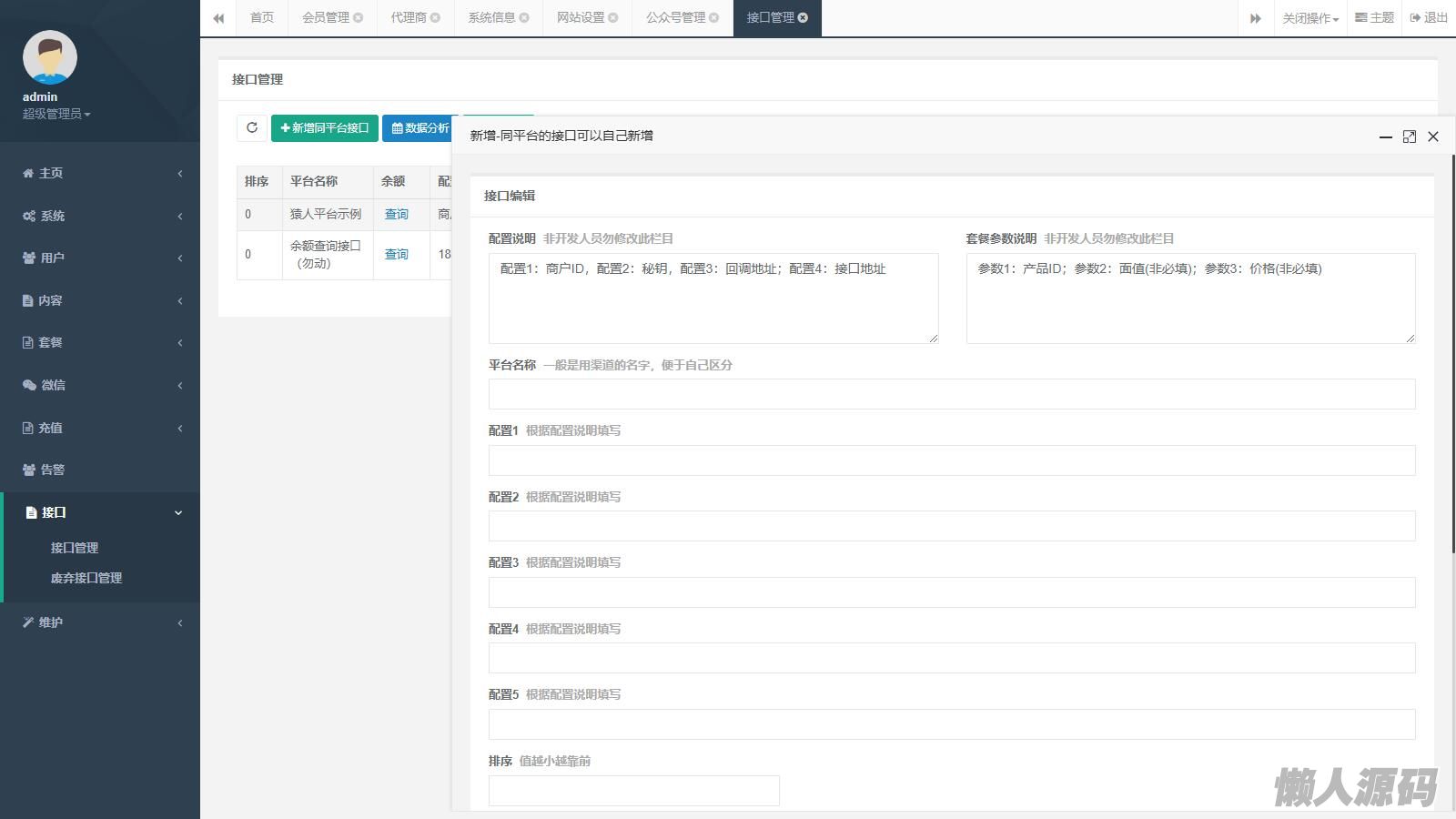Open 废弃接口管理 in the sidebar

coord(86,578)
